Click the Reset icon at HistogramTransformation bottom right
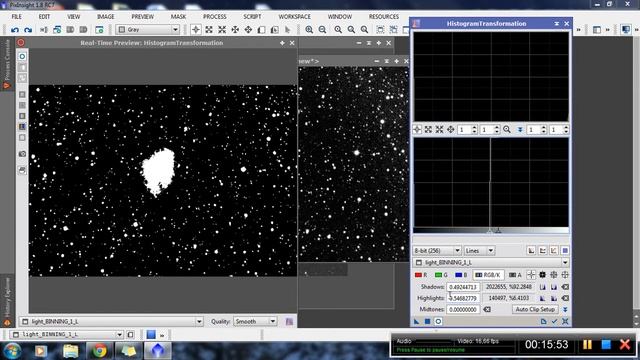640x360 pixels. pyautogui.click(x=565, y=321)
